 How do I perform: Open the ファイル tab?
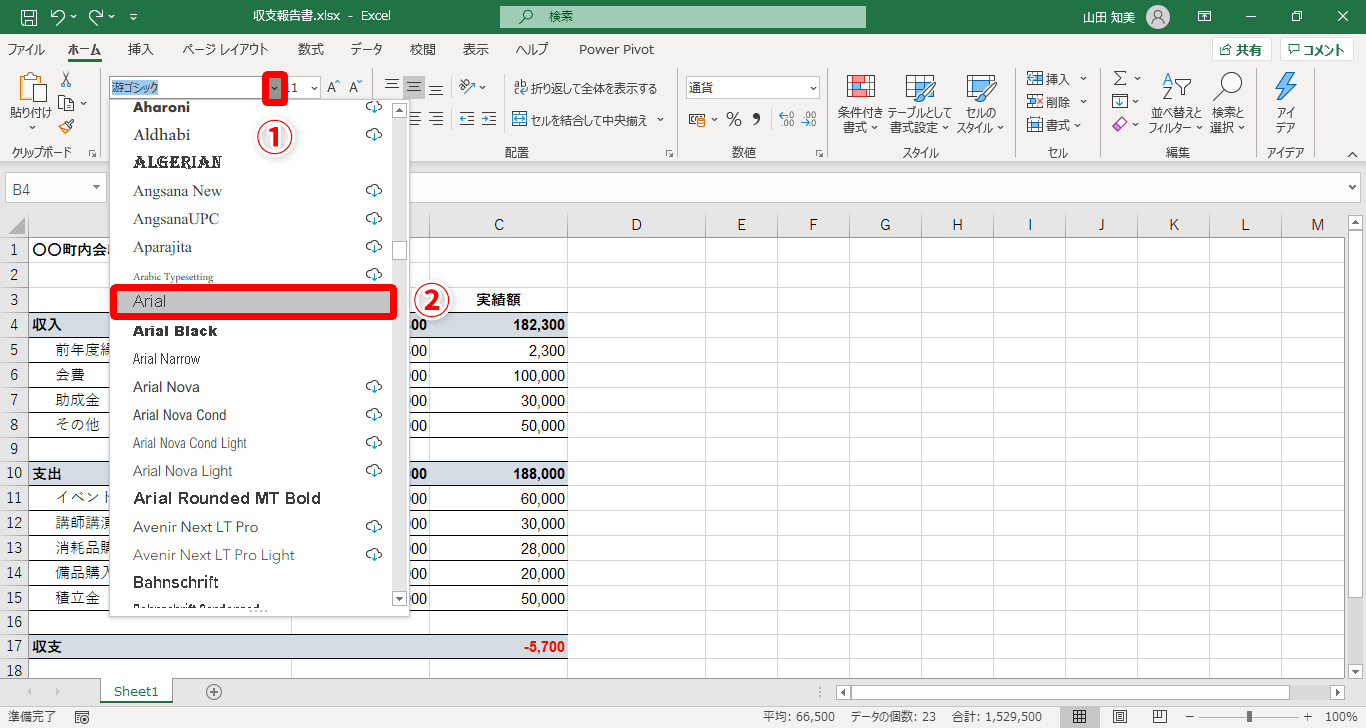(x=26, y=50)
